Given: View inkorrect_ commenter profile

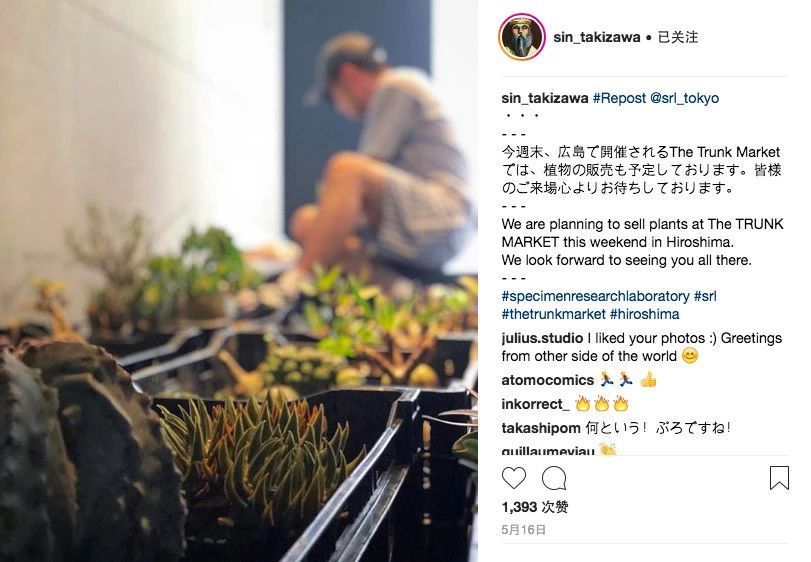Looking at the screenshot, I should click(x=535, y=404).
